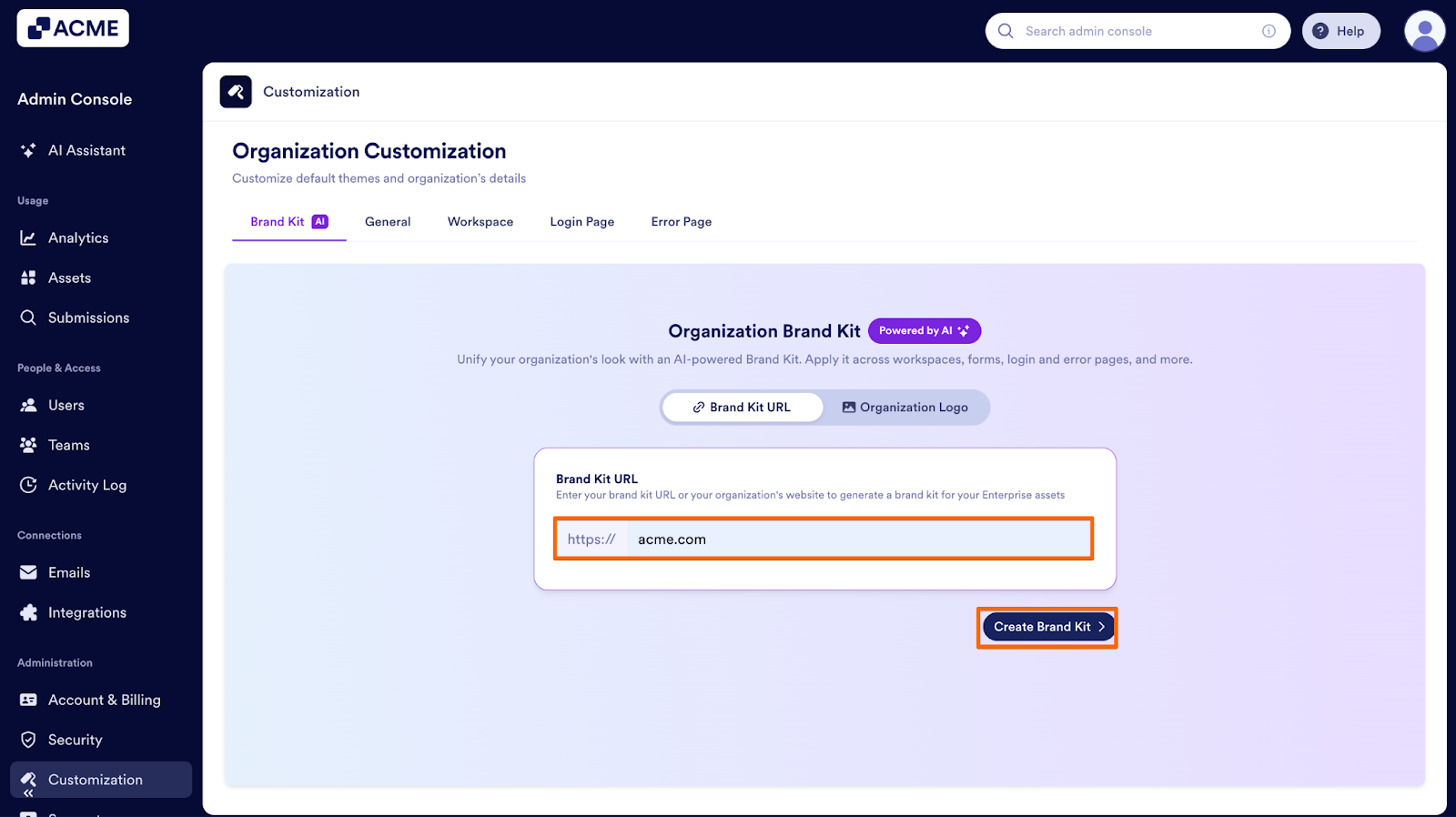Click the Create Brand Kit arrow chevron
The height and width of the screenshot is (817, 1456).
click(x=1101, y=627)
